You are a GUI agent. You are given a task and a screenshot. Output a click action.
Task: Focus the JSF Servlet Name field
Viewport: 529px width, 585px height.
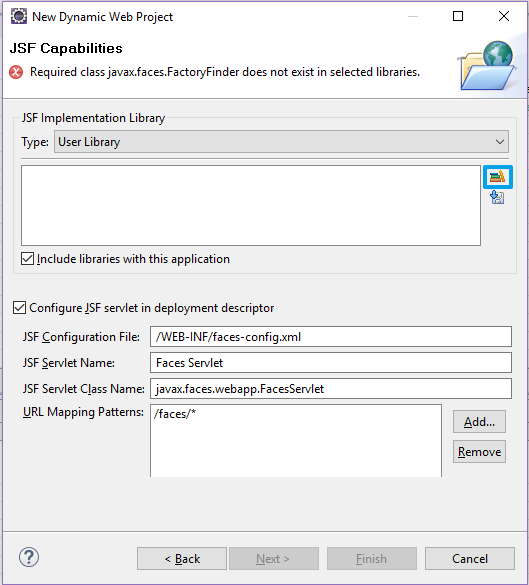(331, 363)
